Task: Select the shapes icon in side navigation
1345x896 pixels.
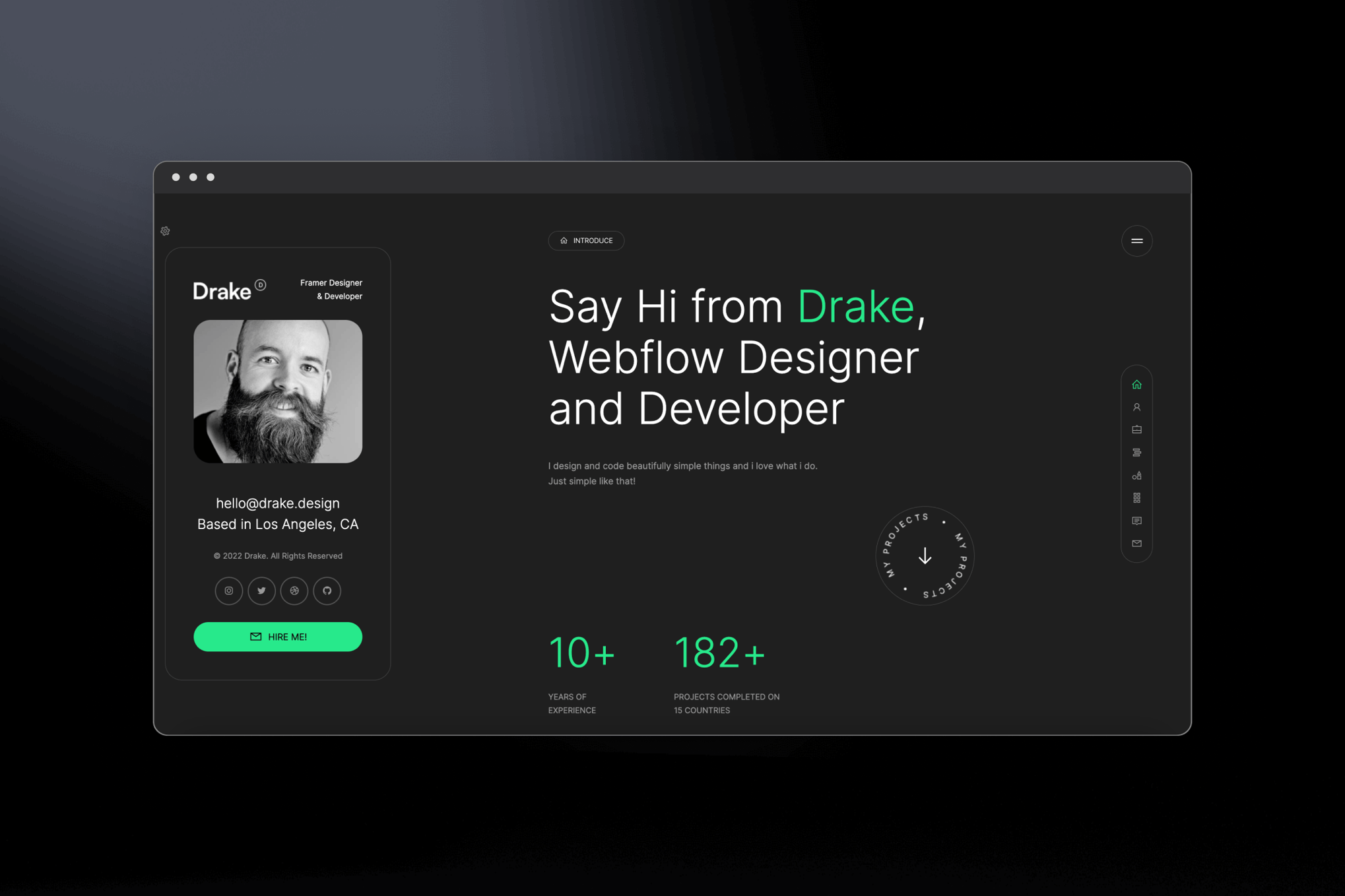Action: 1136,475
